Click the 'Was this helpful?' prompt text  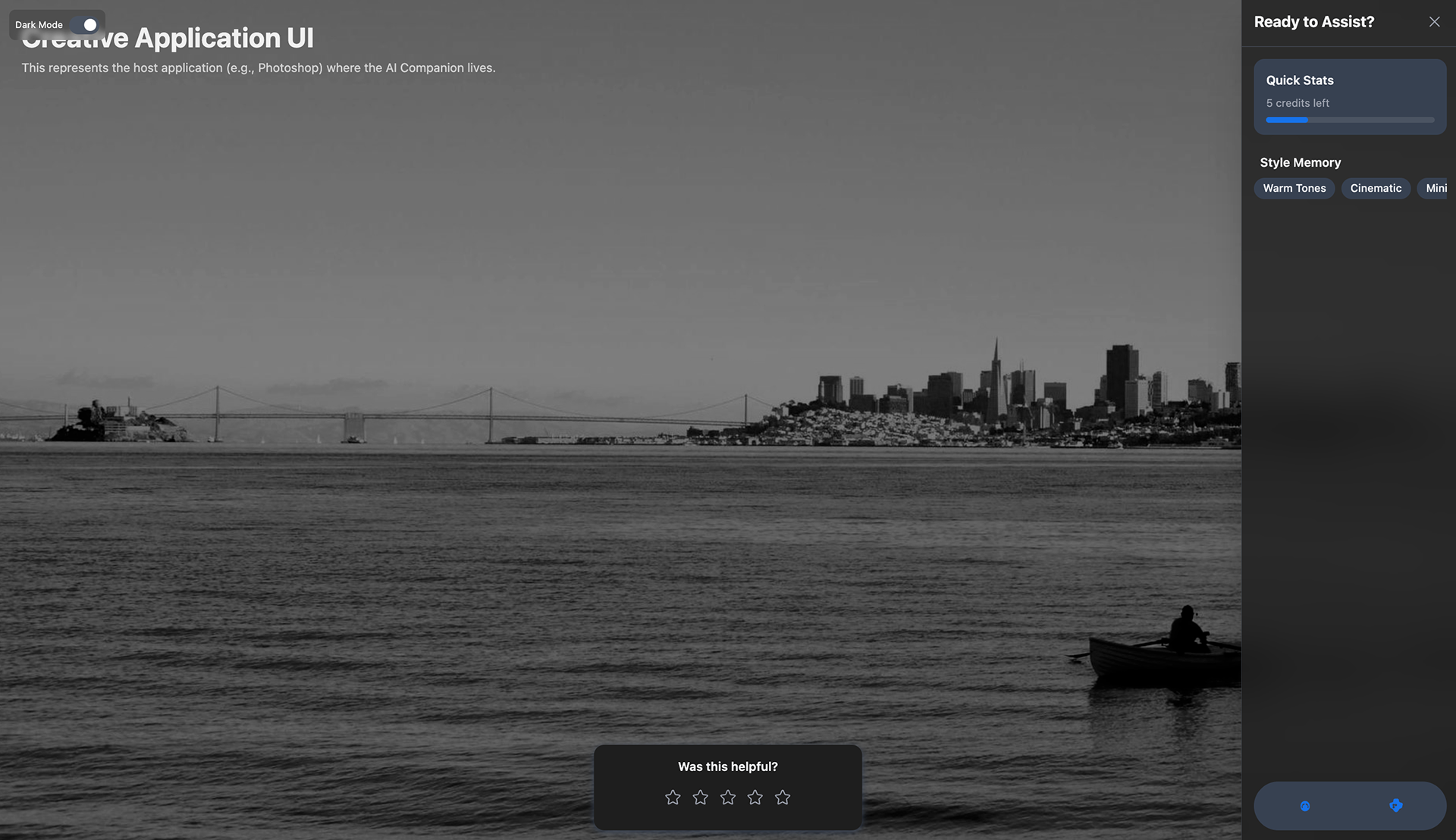pyautogui.click(x=727, y=766)
